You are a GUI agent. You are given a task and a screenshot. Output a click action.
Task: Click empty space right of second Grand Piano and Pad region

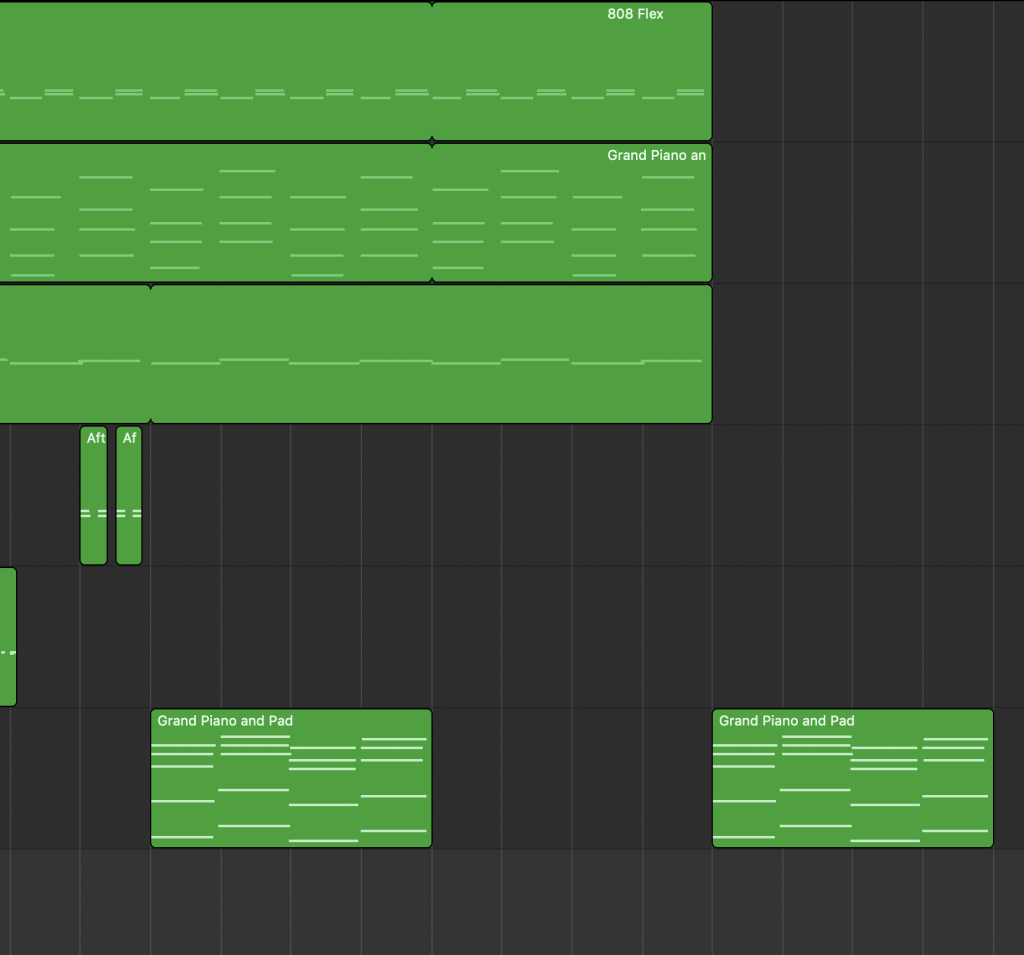coord(1008,778)
